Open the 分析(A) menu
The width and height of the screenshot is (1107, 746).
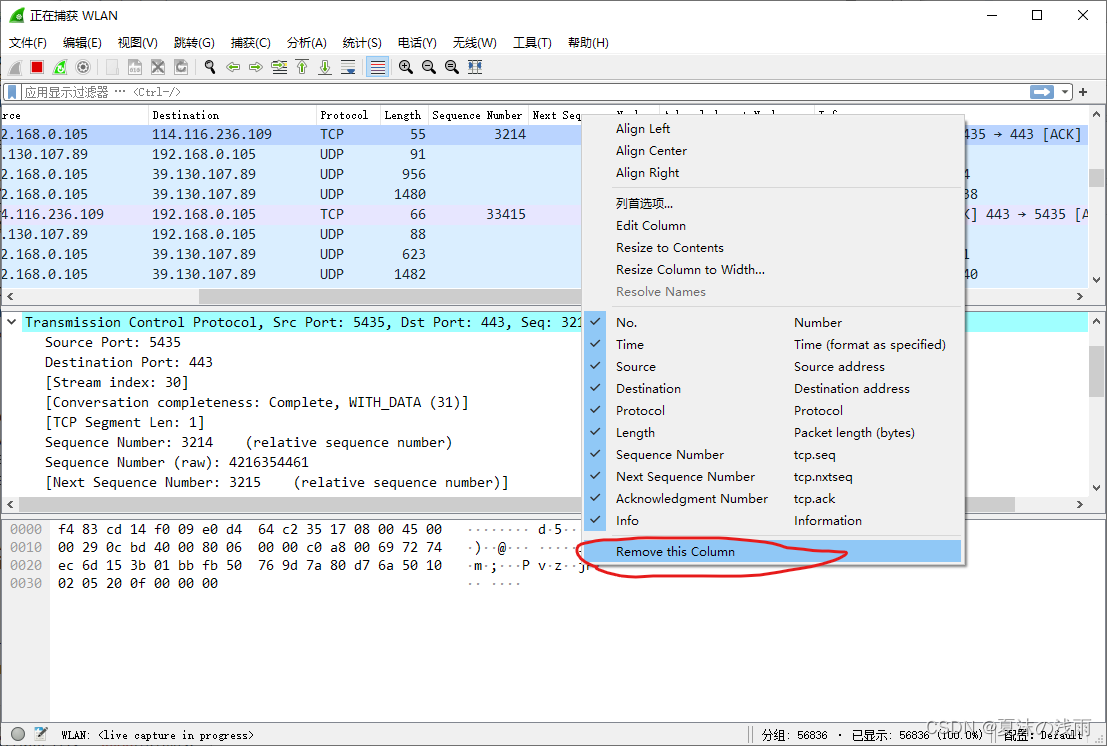tap(306, 42)
